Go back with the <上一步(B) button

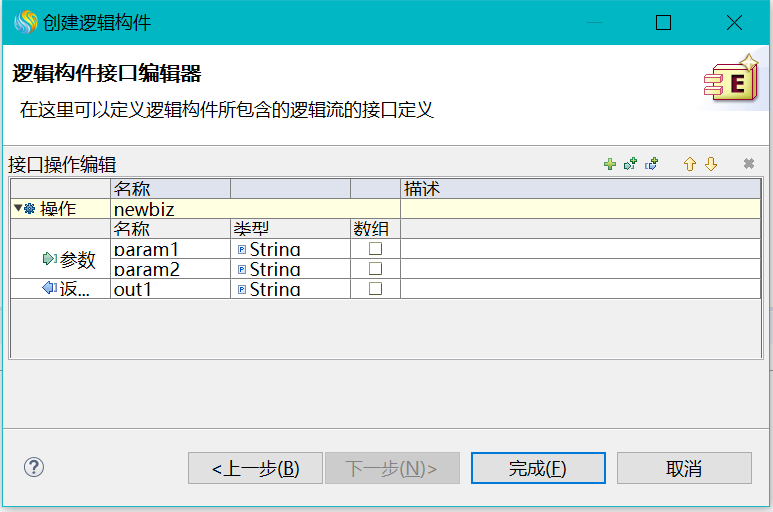coord(255,468)
